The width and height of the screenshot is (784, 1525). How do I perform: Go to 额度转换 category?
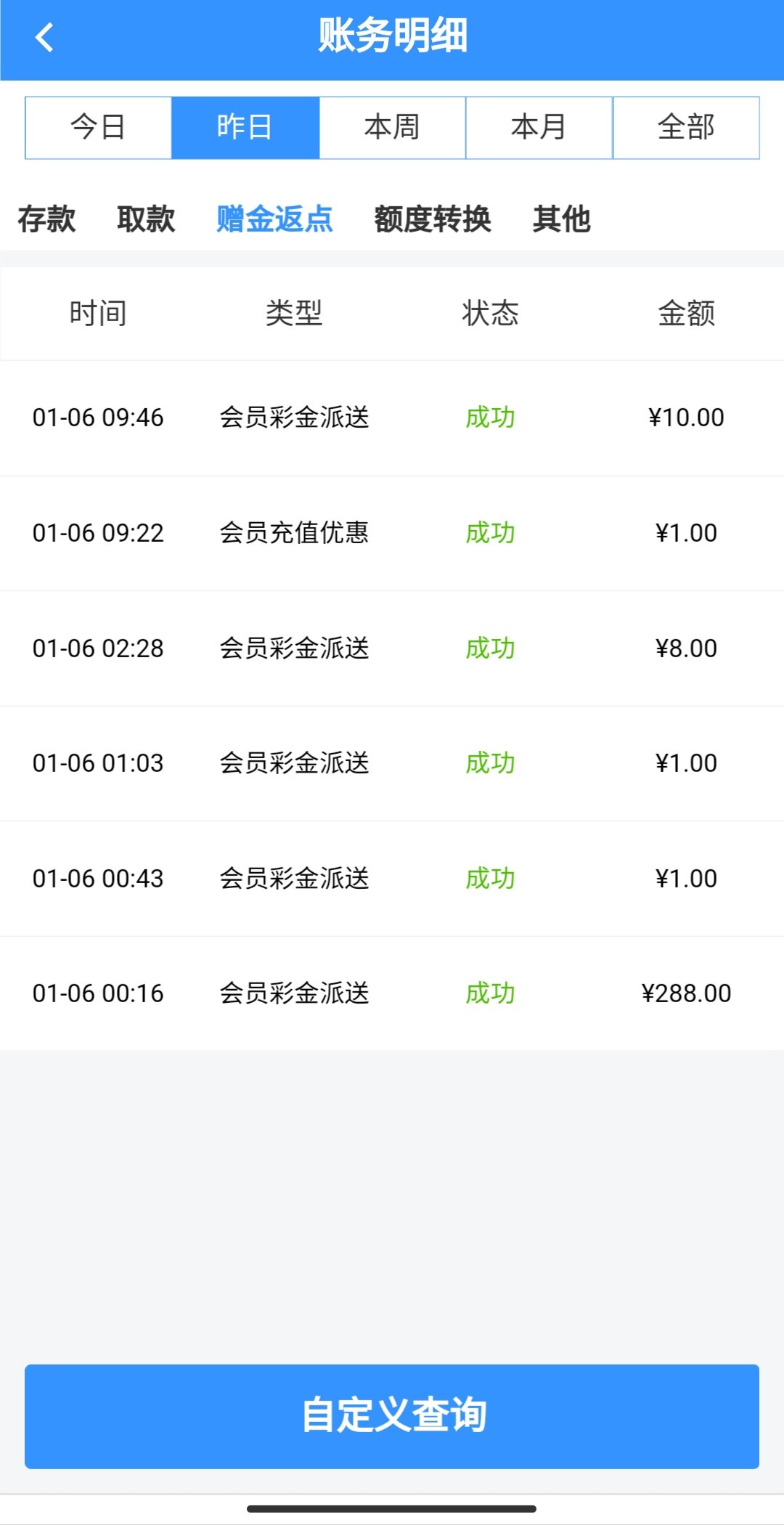(x=433, y=219)
